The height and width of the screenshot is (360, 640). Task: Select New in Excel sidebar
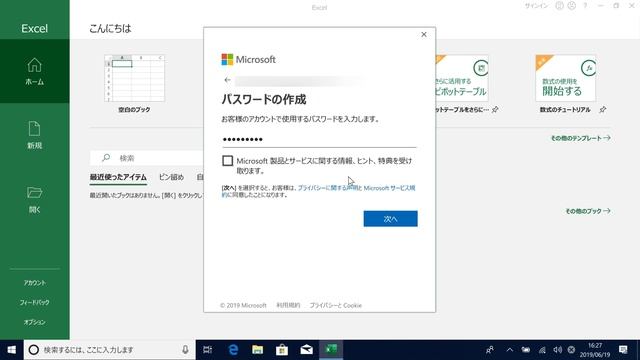click(35, 135)
